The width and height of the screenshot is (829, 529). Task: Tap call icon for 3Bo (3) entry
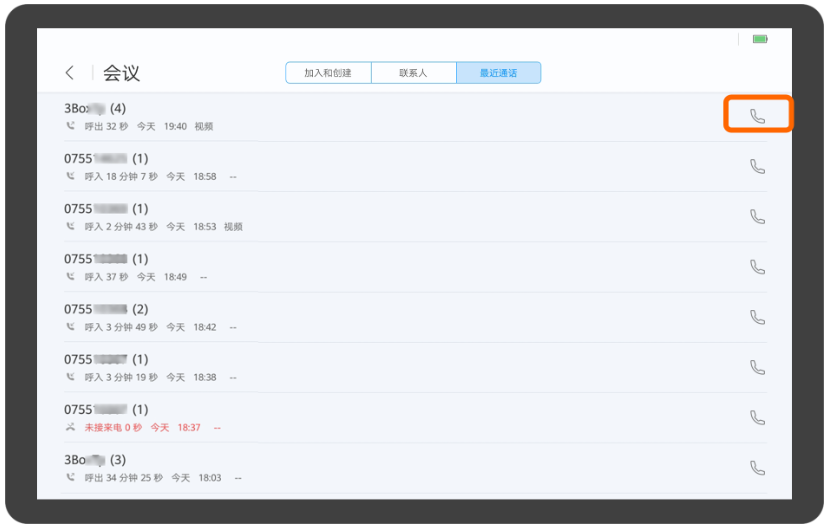coord(757,467)
